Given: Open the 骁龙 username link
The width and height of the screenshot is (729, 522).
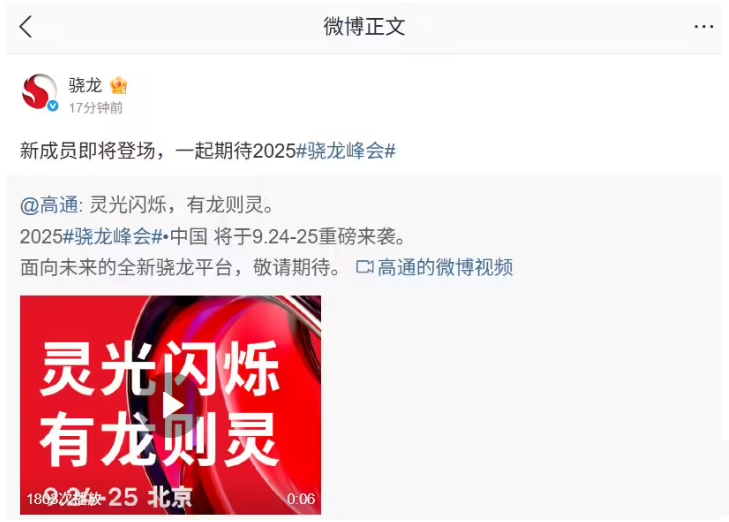Looking at the screenshot, I should pyautogui.click(x=85, y=85).
